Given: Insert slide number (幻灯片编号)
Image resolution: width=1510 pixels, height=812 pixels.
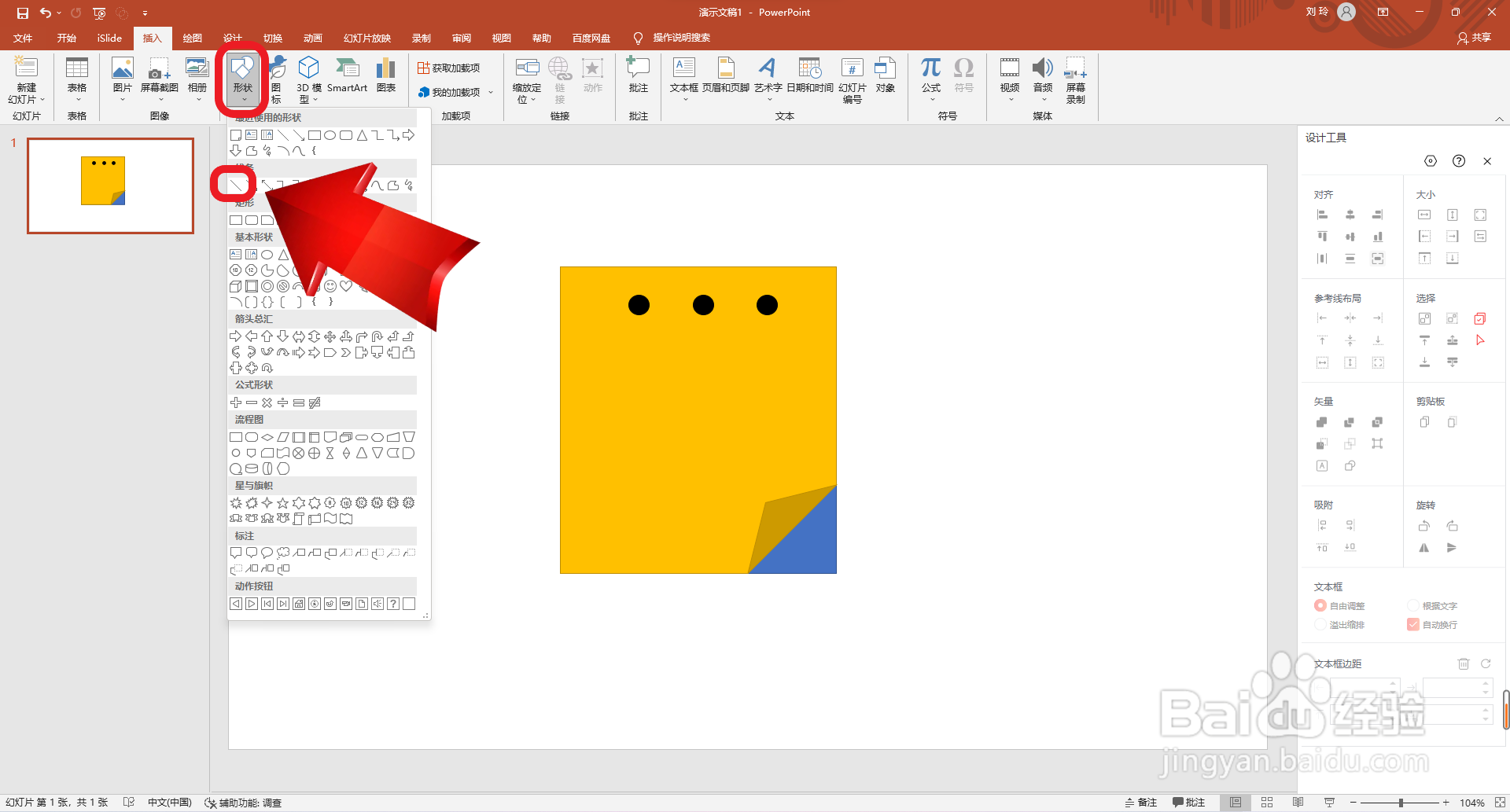Looking at the screenshot, I should click(853, 80).
